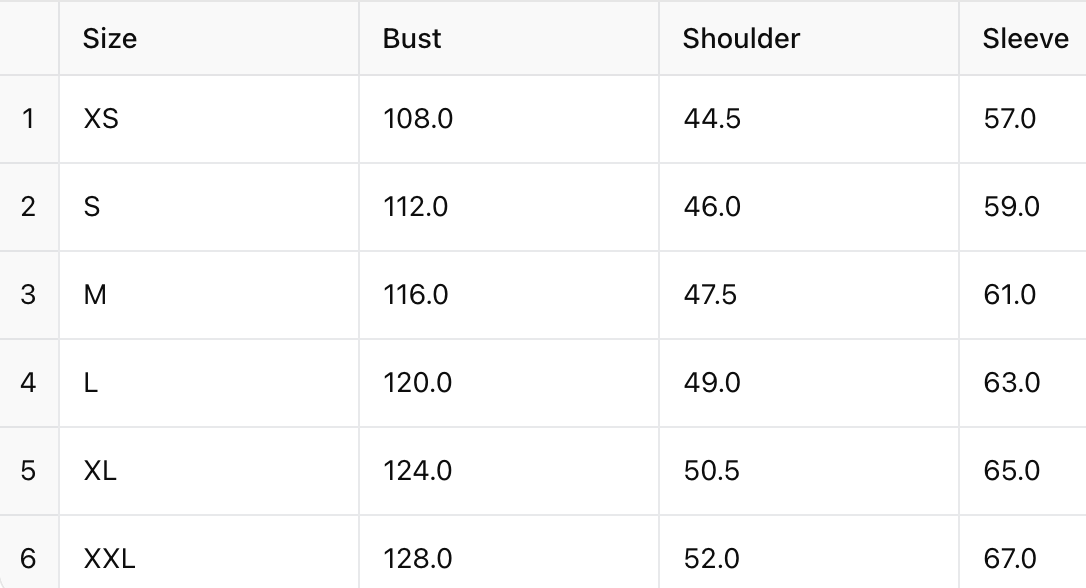Select the Bust value 116.0 cell
Screen dimensions: 1086x588
[416, 295]
